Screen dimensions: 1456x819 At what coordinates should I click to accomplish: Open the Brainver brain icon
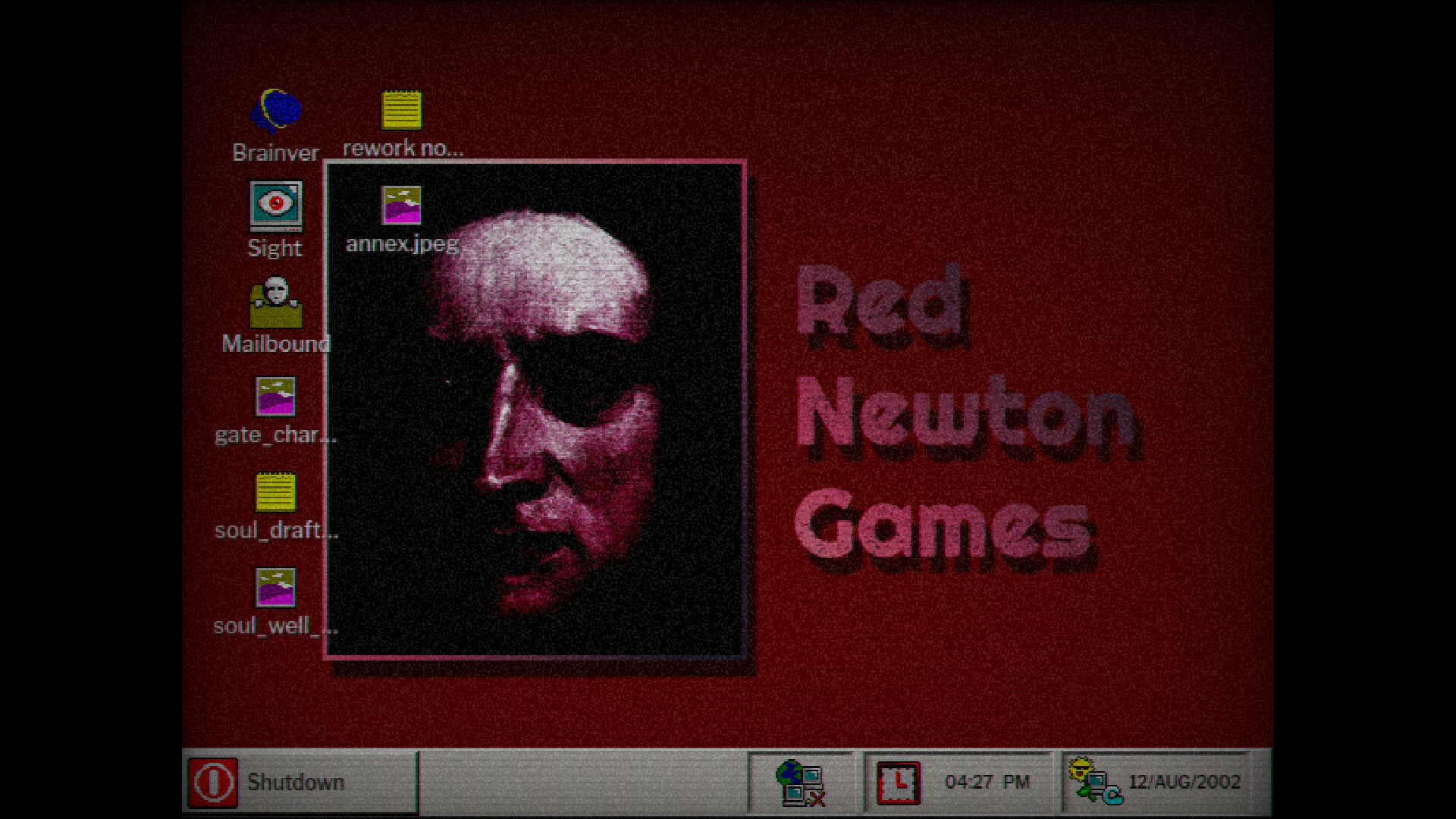276,111
